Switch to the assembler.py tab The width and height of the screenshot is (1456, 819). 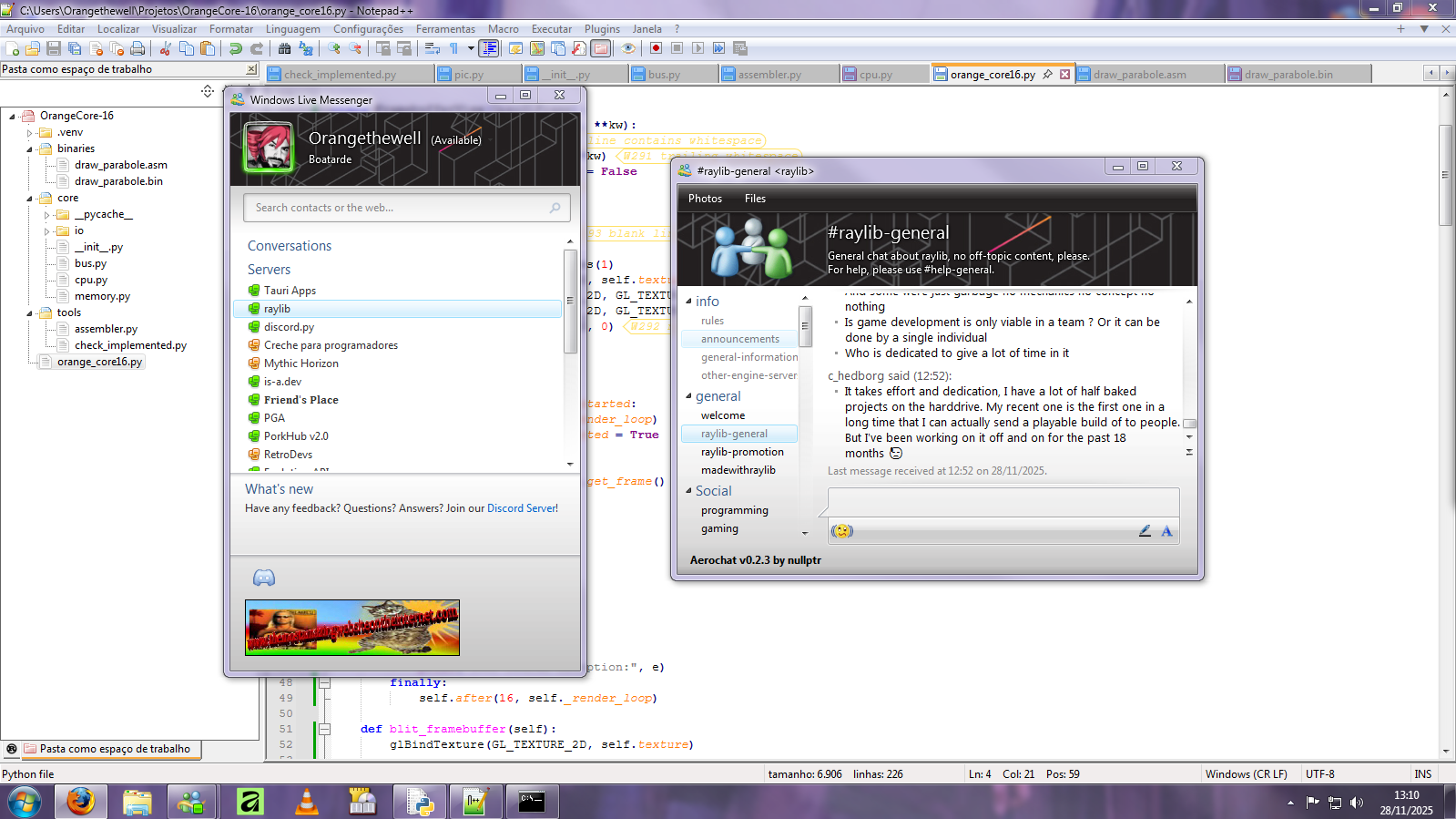coord(769,75)
